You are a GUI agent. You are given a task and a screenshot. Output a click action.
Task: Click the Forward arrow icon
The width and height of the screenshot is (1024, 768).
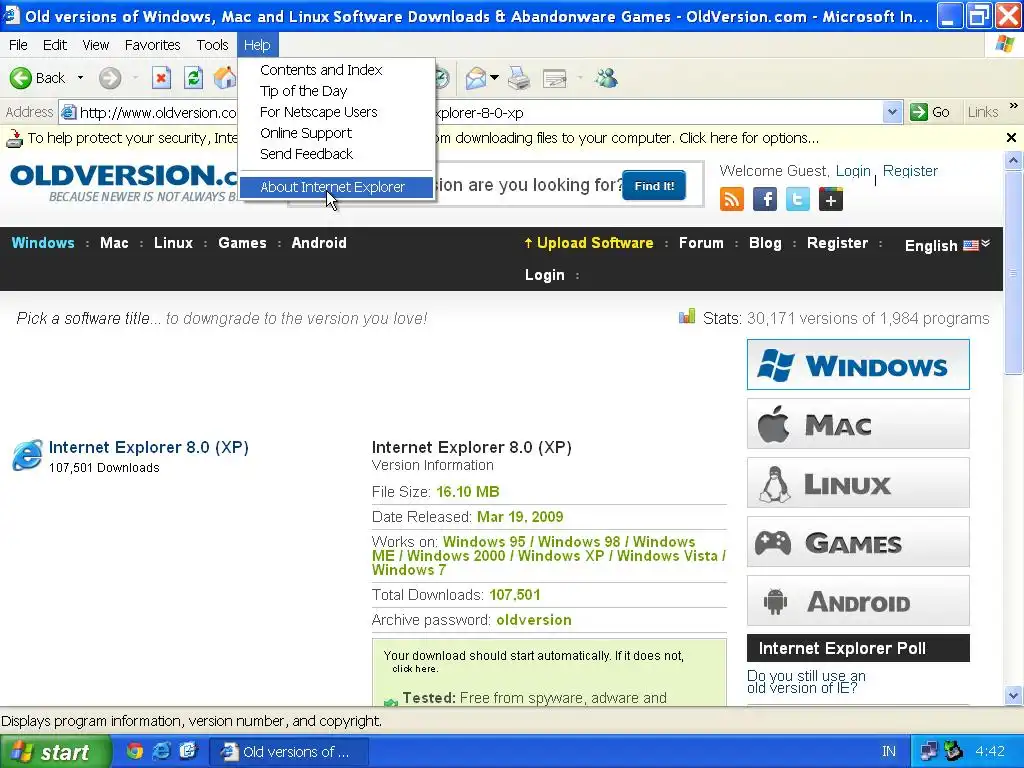pos(110,78)
